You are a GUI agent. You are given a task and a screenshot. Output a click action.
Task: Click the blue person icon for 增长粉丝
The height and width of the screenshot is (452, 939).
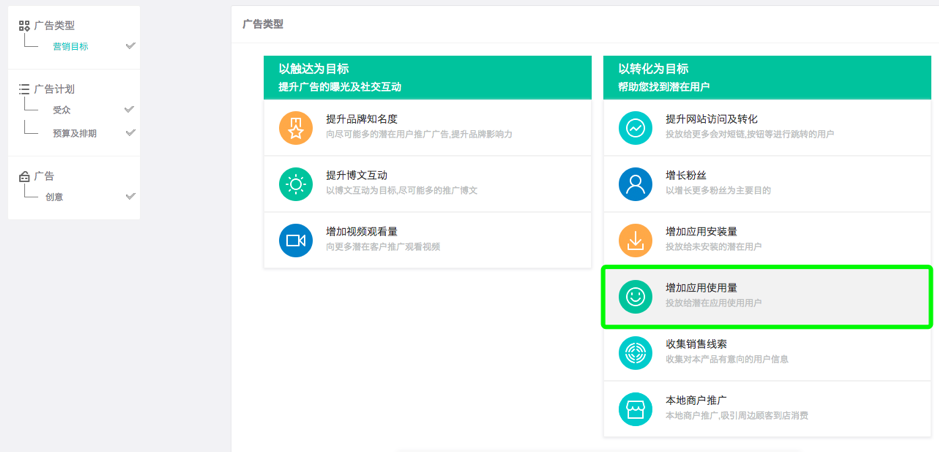635,184
